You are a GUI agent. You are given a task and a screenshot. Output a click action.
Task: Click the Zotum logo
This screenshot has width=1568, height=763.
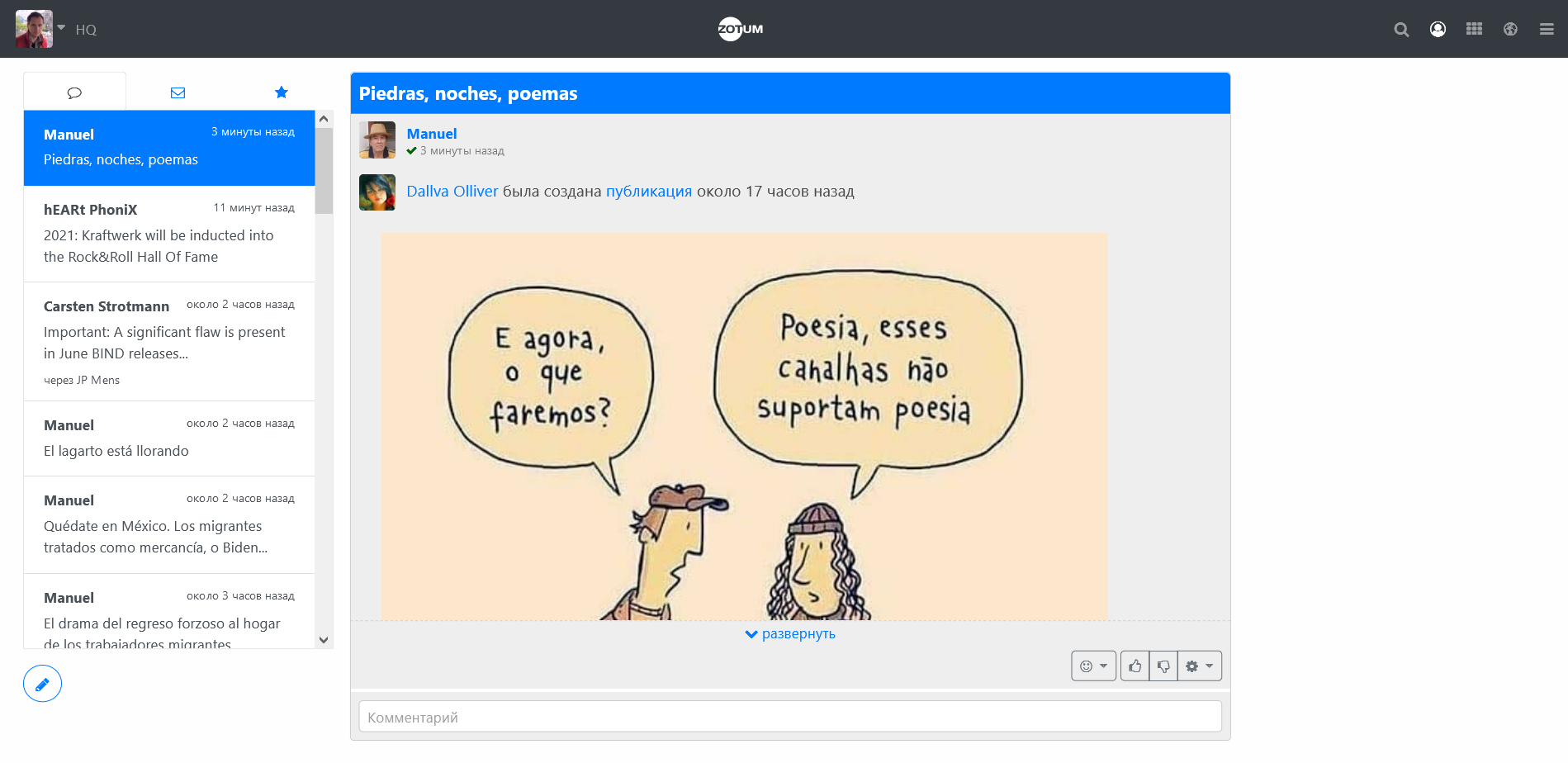point(741,29)
